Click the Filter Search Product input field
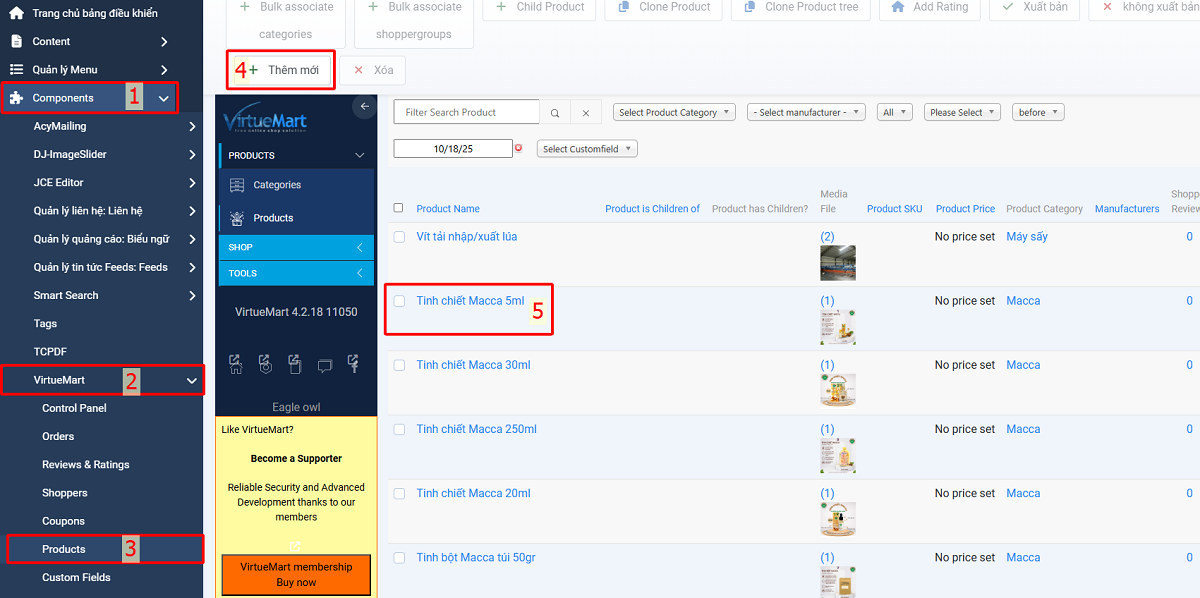Image resolution: width=1200 pixels, height=598 pixels. pos(466,113)
